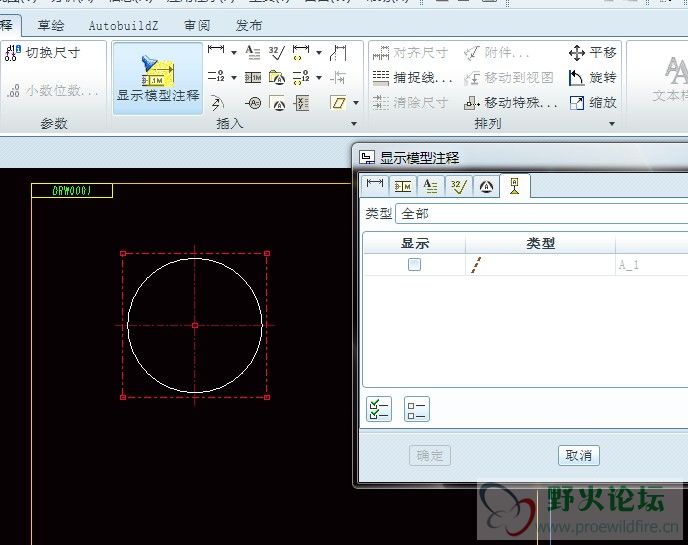Click the Type (类型) column header in table
688x545 pixels.
click(541, 243)
